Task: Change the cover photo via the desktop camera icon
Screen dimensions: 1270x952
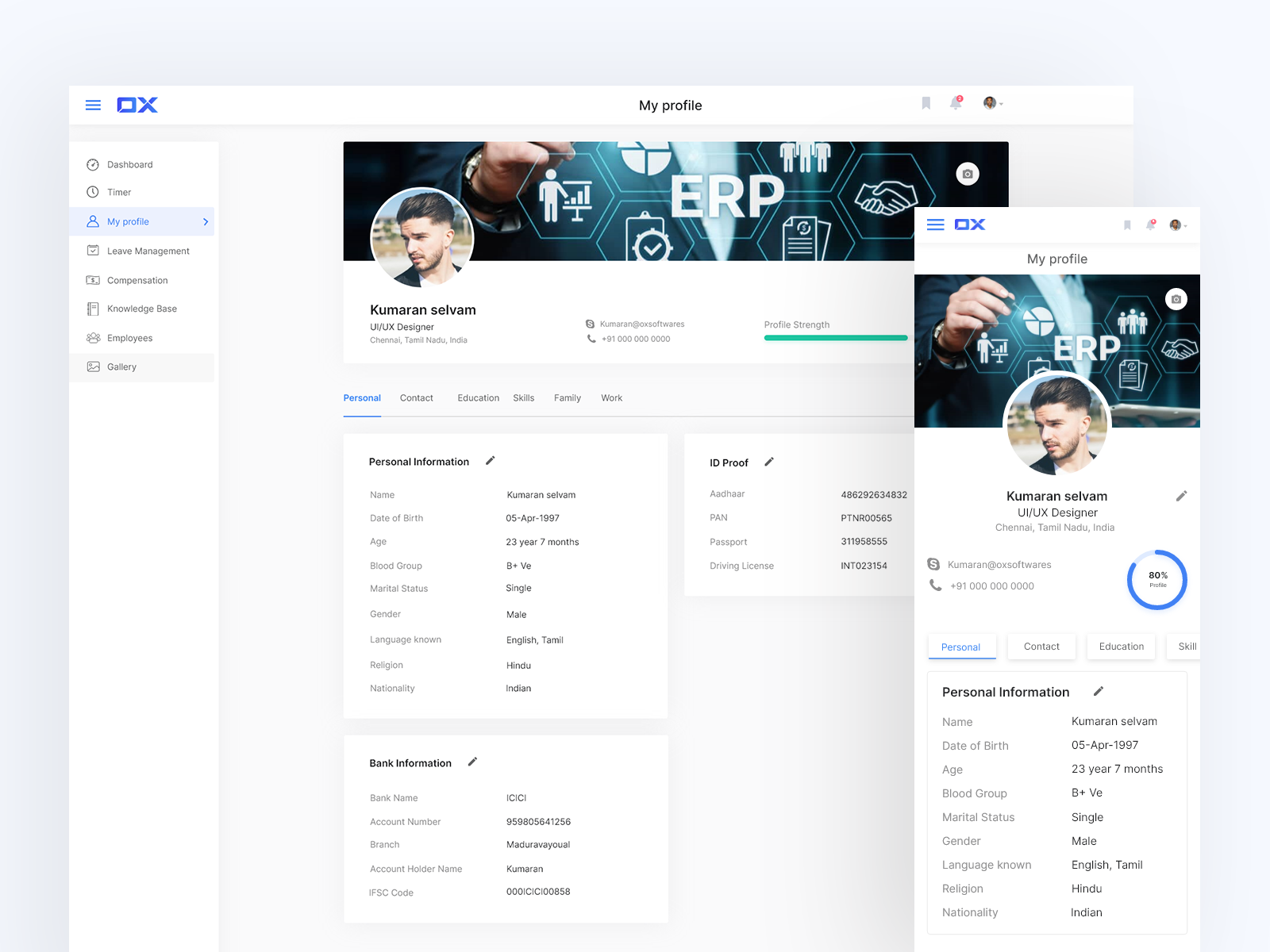Action: 968,174
